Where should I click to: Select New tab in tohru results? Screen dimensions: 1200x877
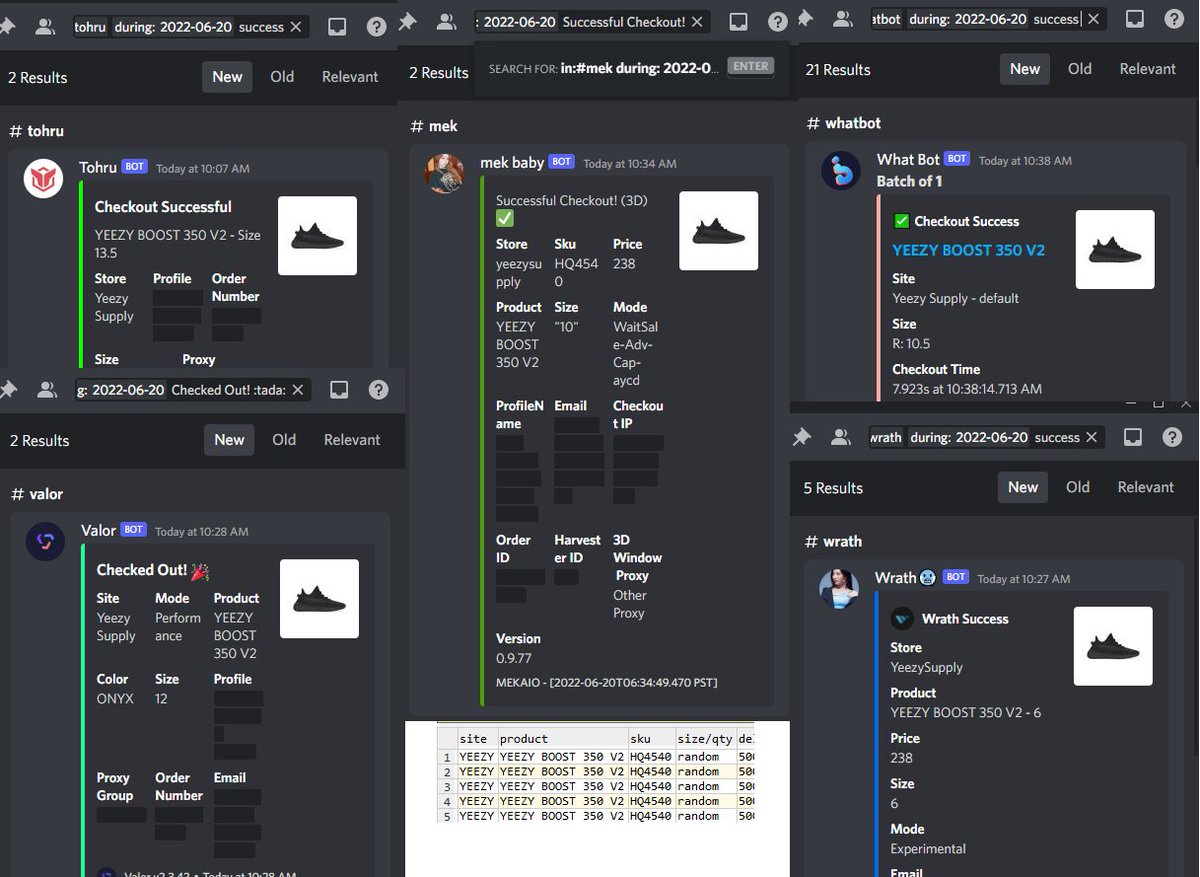tap(227, 77)
